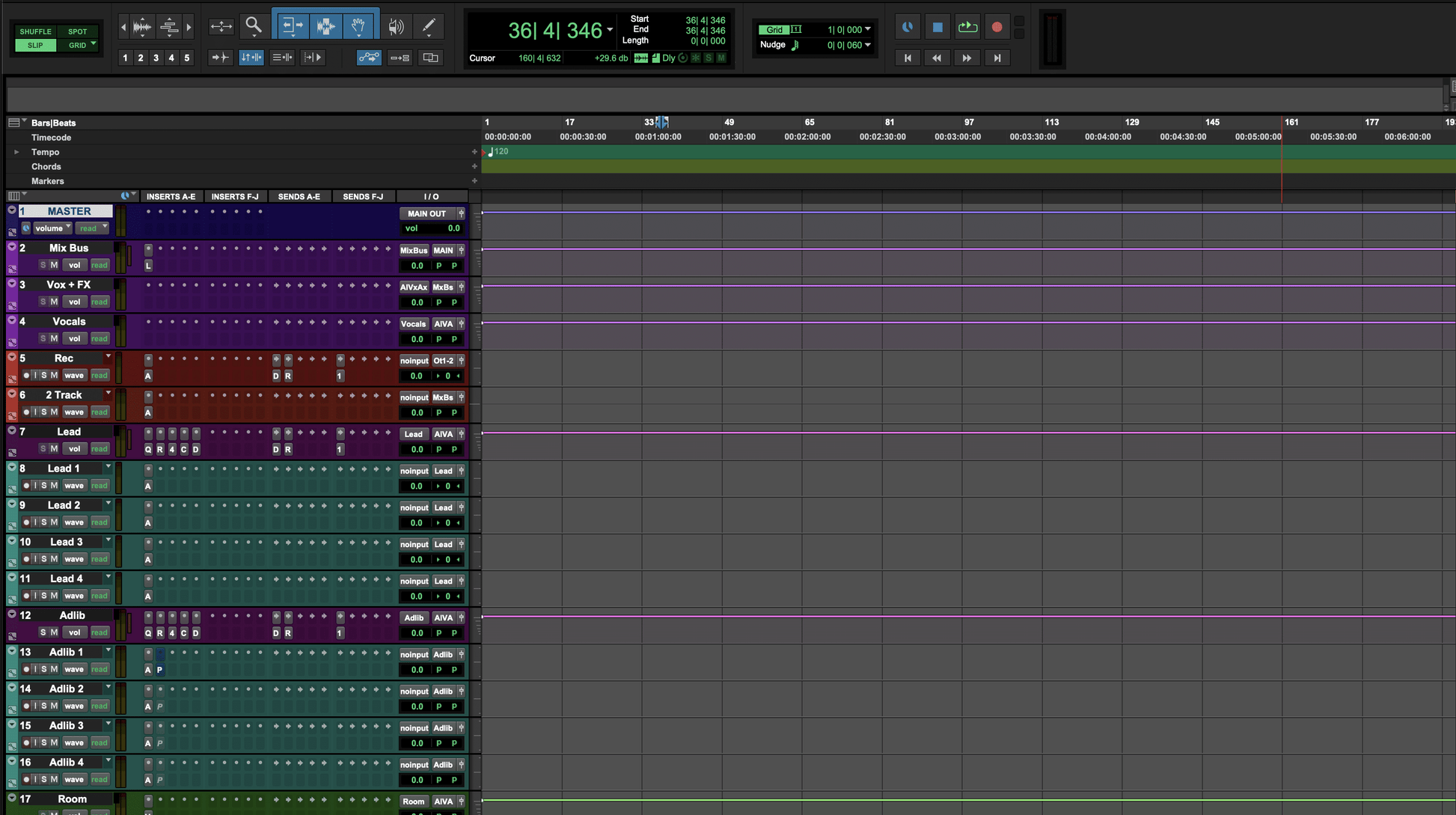Mute the Mix Bus track

[54, 265]
